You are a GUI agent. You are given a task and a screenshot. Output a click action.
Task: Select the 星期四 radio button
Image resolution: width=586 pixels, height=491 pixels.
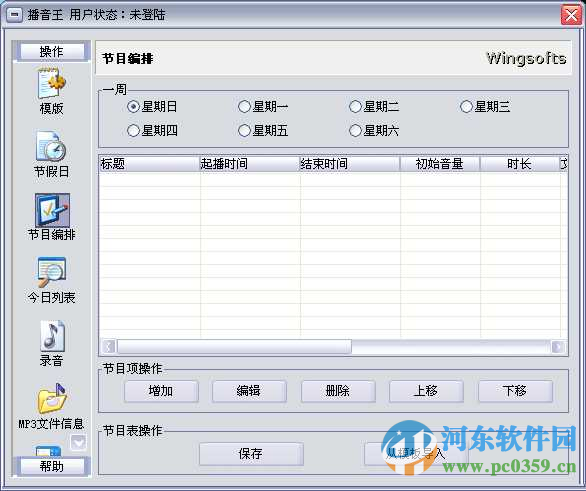[x=133, y=131]
